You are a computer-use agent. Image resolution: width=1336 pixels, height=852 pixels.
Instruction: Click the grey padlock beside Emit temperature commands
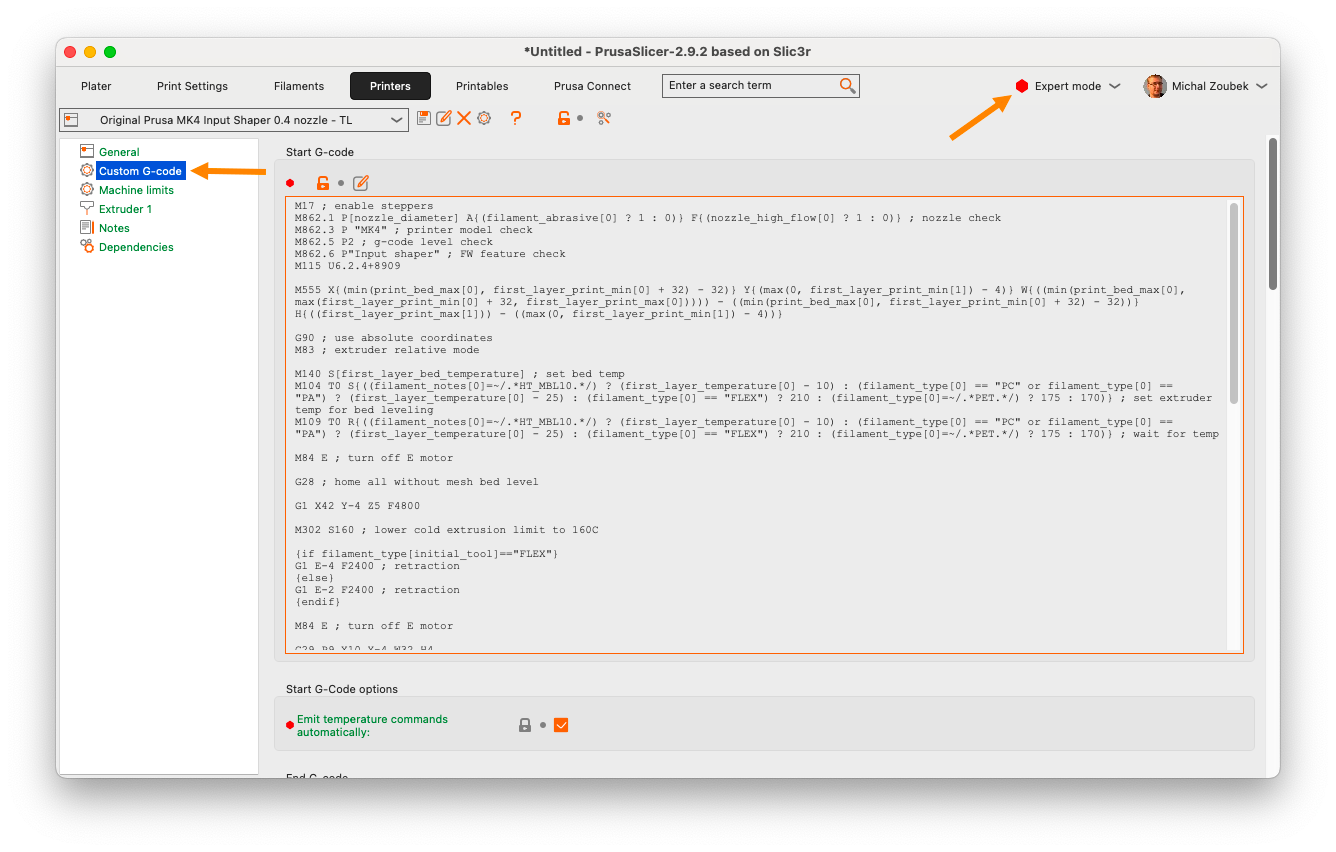tap(525, 725)
